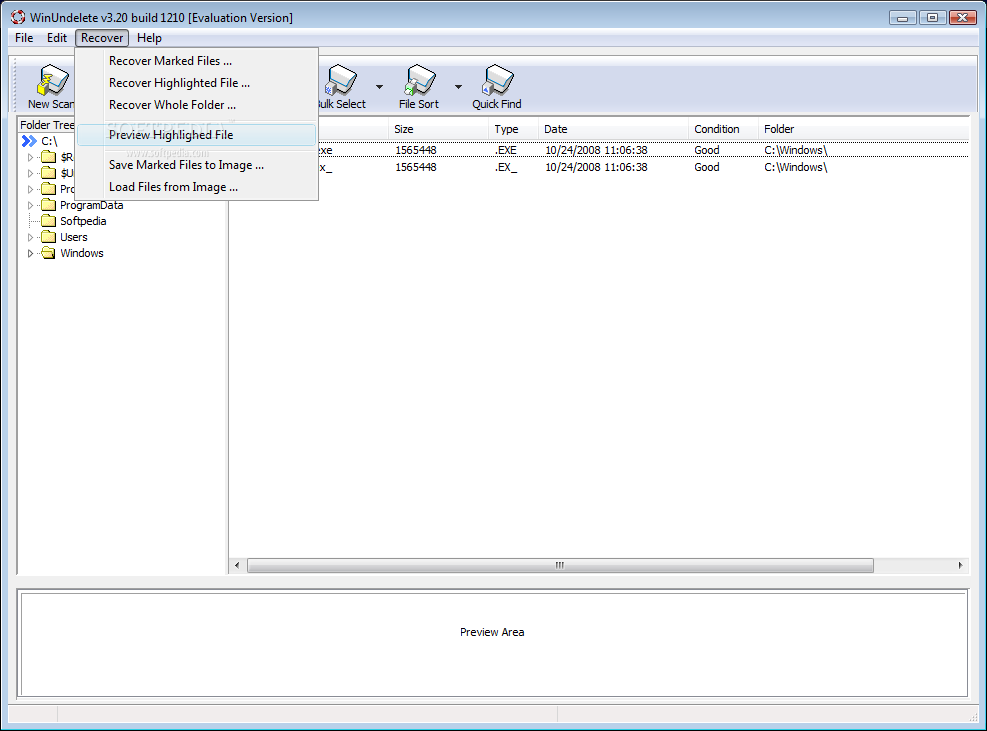The height and width of the screenshot is (731, 987).
Task: Click the Preview Area pane
Action: (494, 643)
